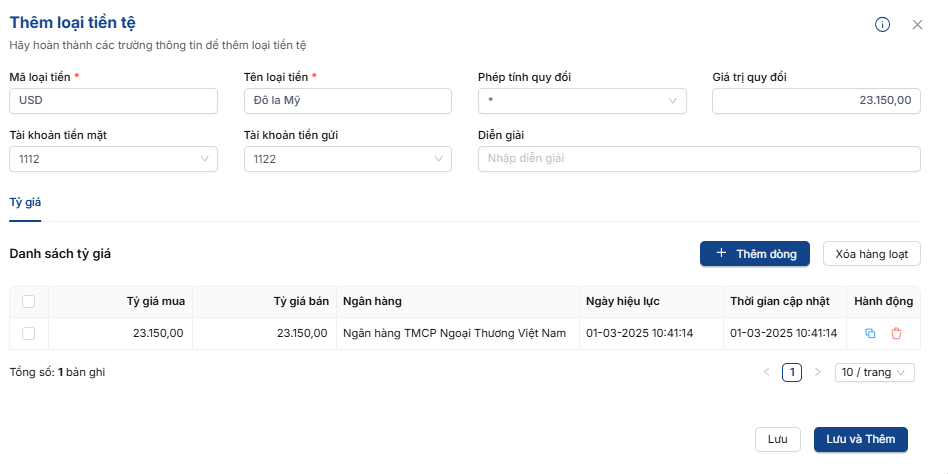The width and height of the screenshot is (948, 474).
Task: Delete the exchange rate row
Action: click(896, 333)
